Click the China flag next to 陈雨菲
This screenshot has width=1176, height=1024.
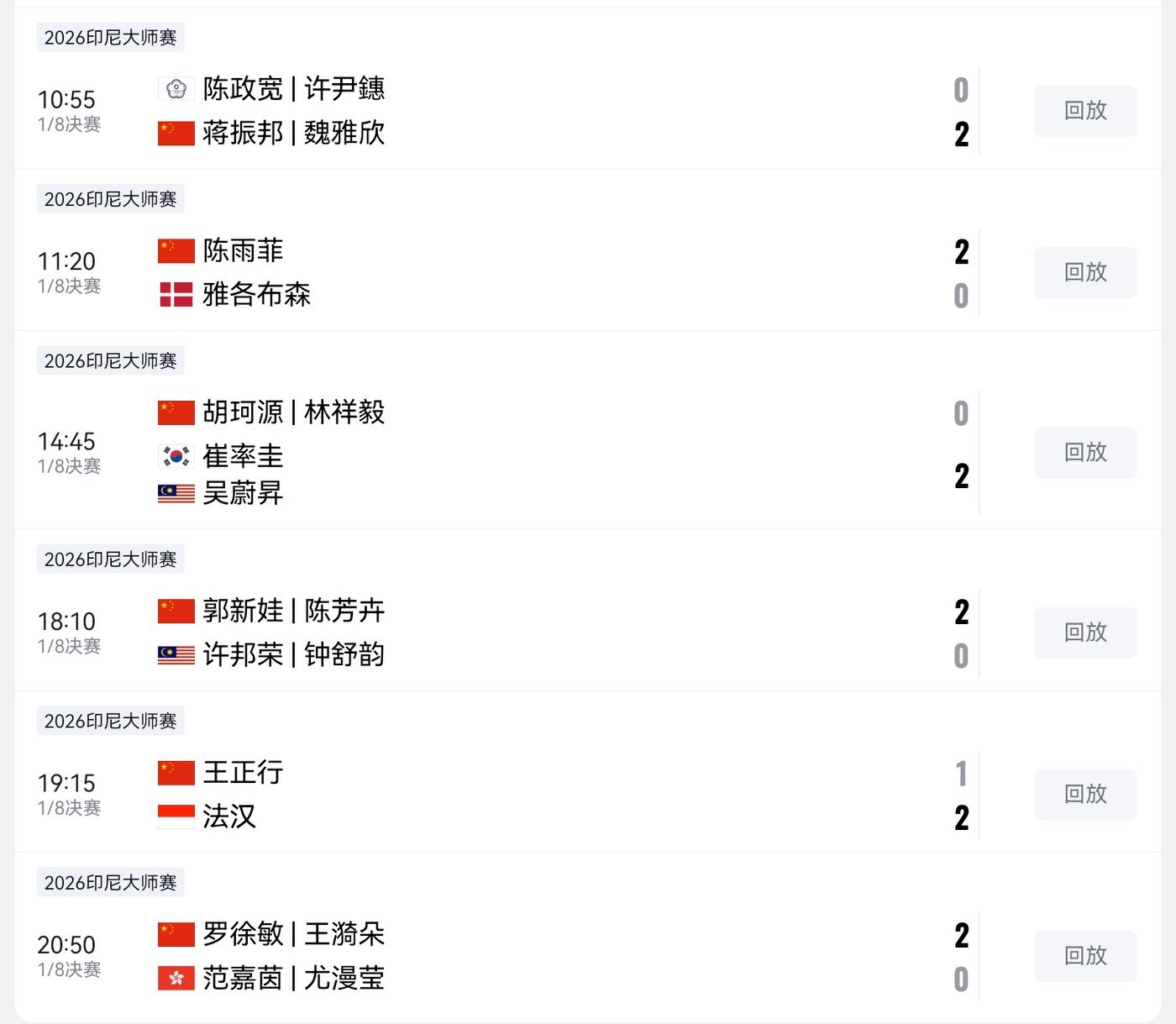176,250
